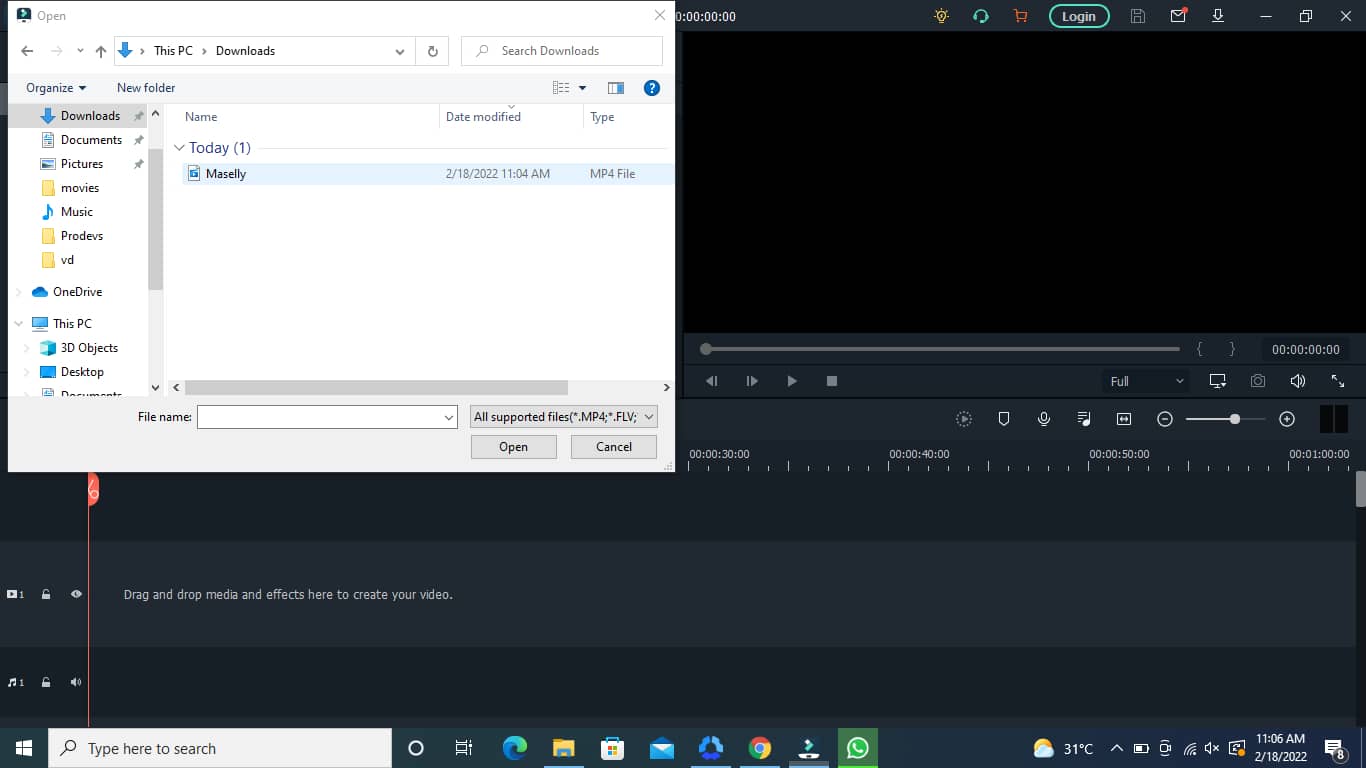Image resolution: width=1366 pixels, height=768 pixels.
Task: Click the render preview dotted play icon
Action: coord(964,419)
